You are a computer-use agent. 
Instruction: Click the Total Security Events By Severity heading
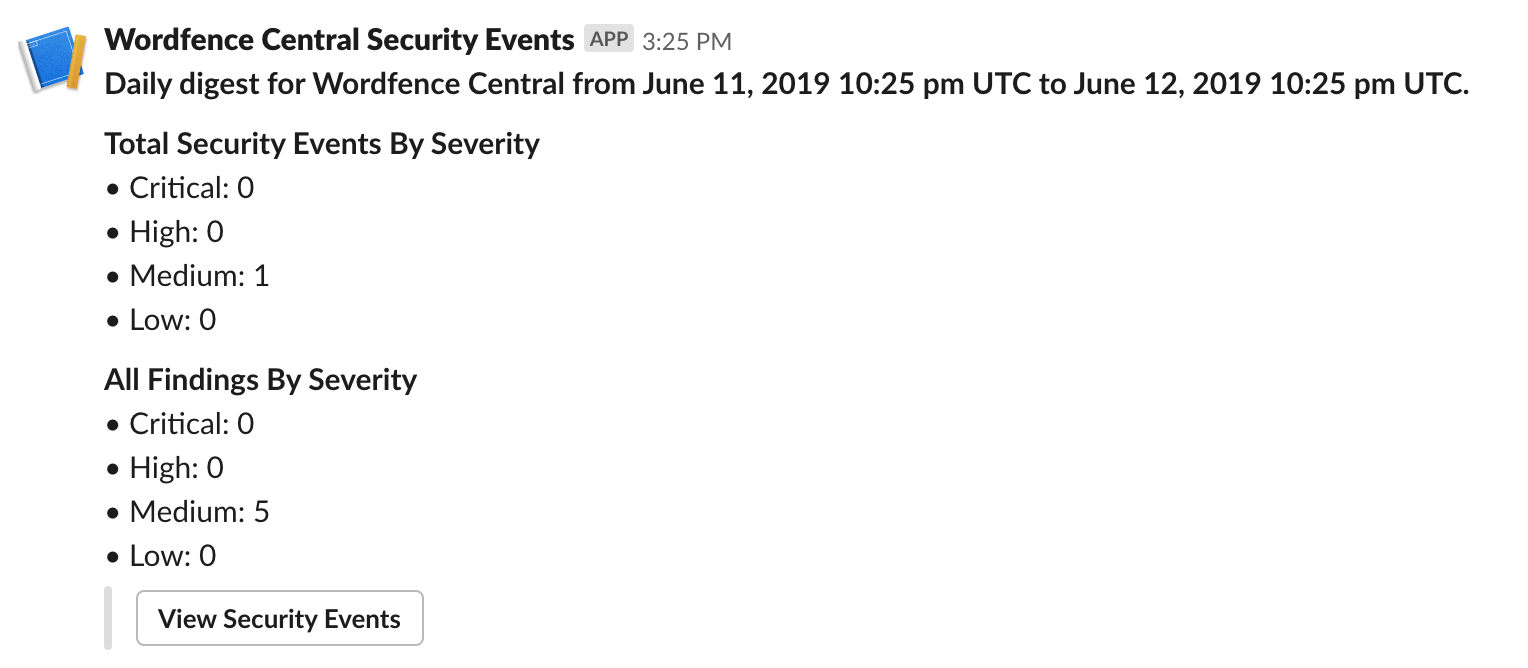pyautogui.click(x=322, y=144)
